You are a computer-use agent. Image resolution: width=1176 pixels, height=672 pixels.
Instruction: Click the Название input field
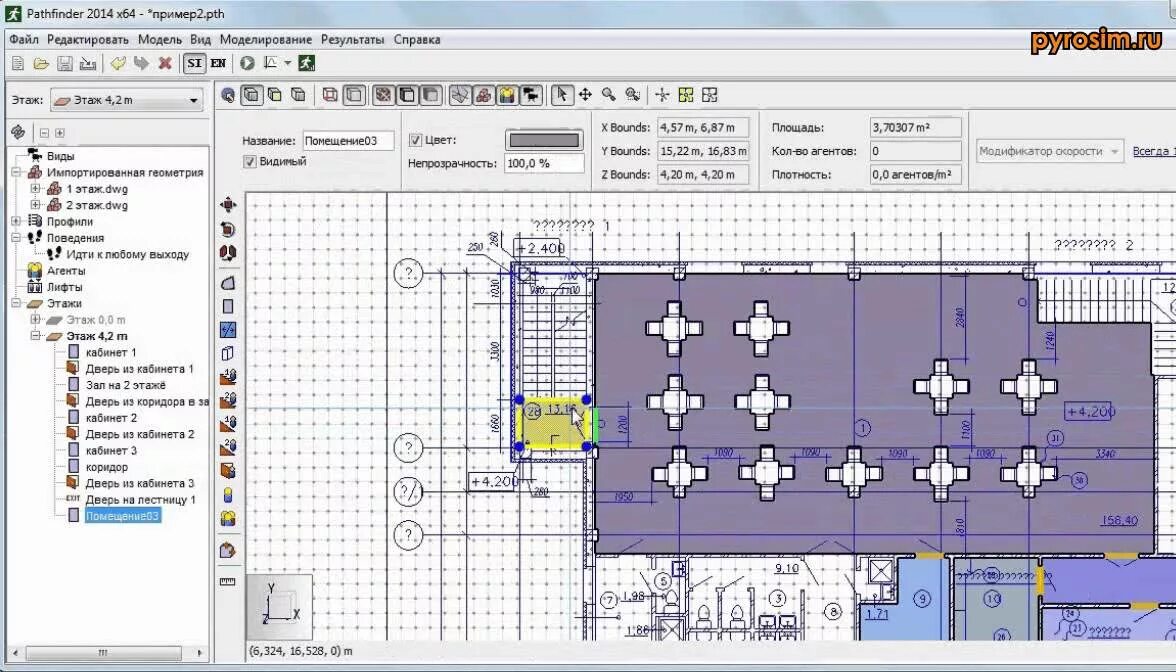[x=349, y=140]
